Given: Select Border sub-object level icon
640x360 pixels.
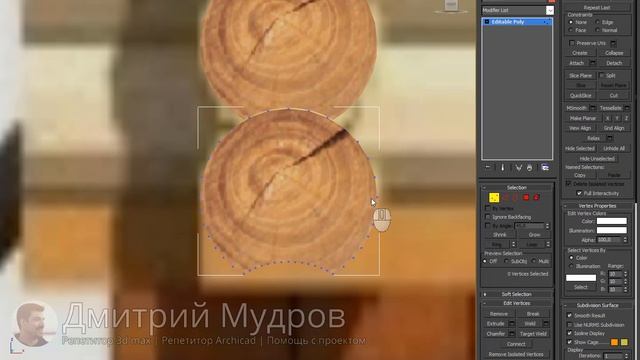Looking at the screenshot, I should [515, 198].
